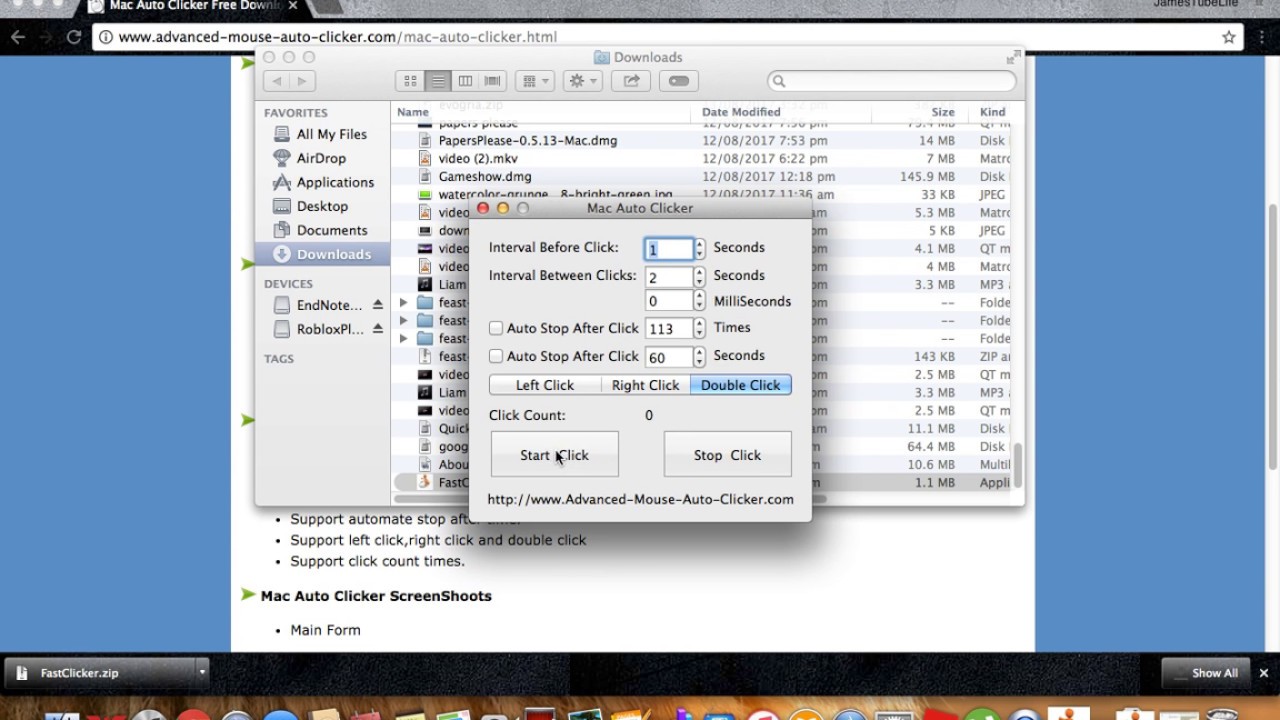
Task: Open FastClicker.zip from the downloads bar
Action: pos(99,673)
